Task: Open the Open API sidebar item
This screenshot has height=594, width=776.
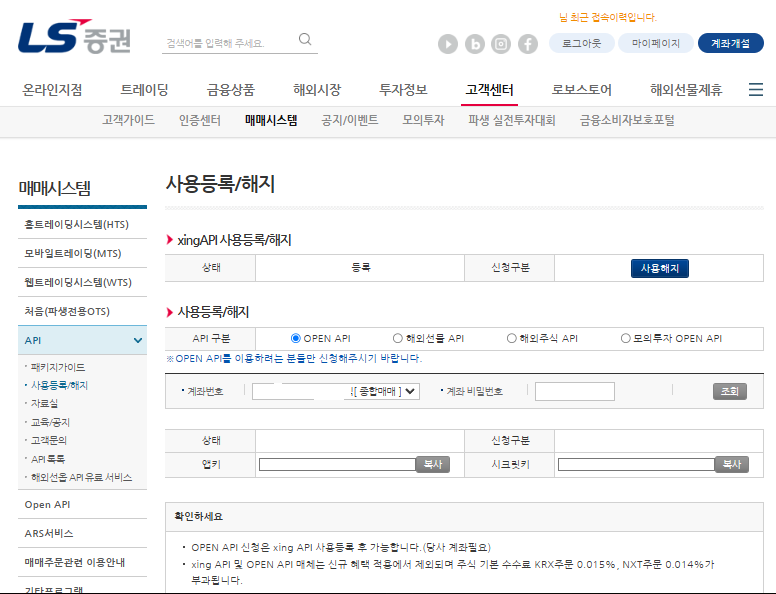Action: tap(82, 504)
